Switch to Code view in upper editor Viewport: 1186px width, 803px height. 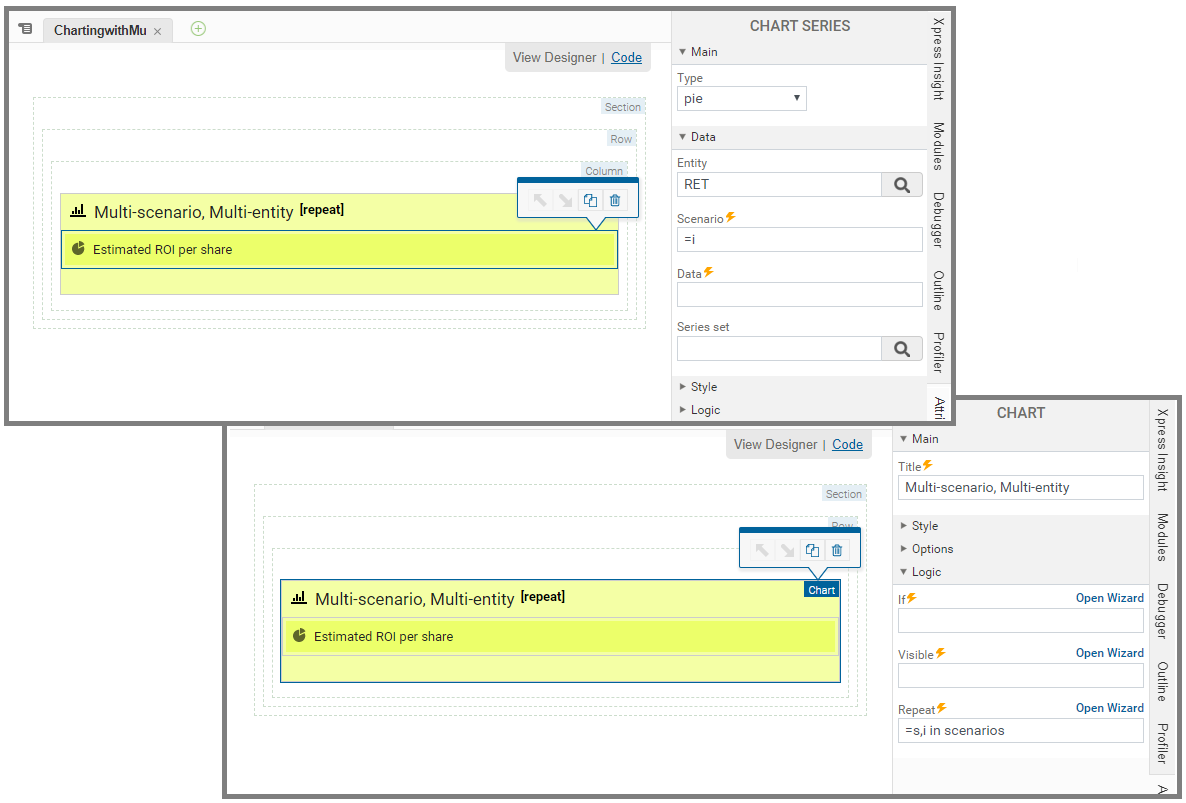point(626,58)
